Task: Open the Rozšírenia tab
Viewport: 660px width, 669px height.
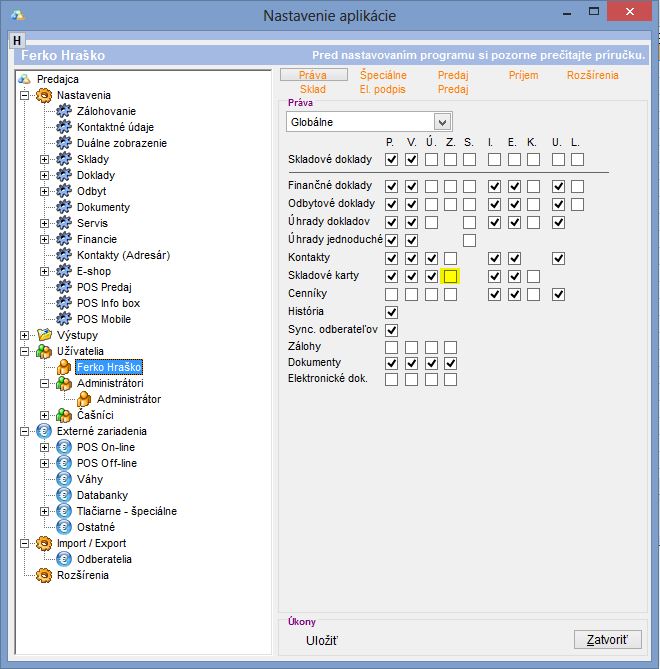Action: pos(592,75)
